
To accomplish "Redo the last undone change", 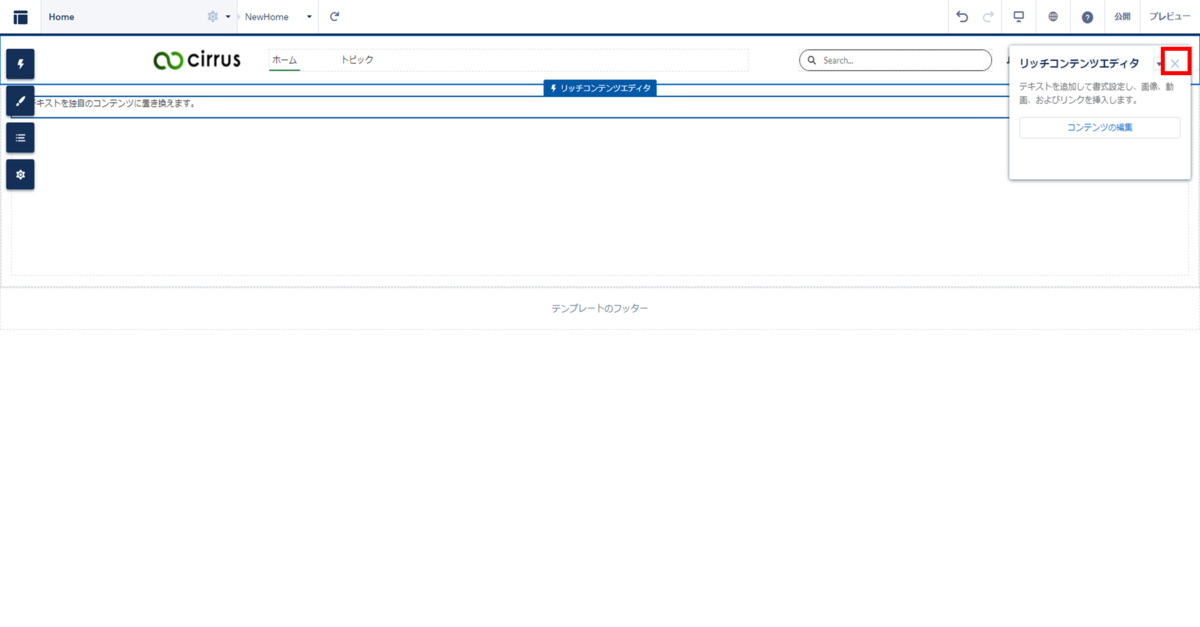I will click(989, 17).
